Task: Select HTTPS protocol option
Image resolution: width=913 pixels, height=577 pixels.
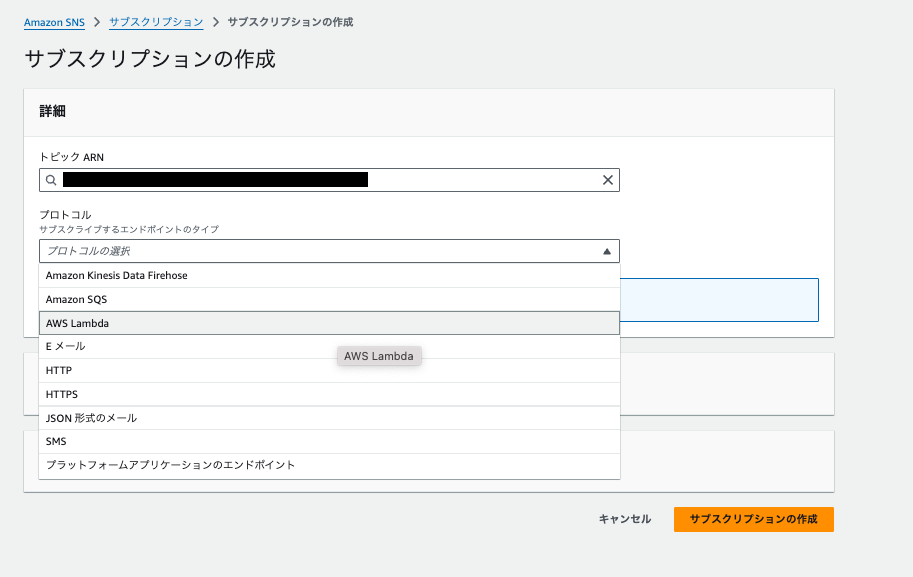Action: tap(329, 394)
